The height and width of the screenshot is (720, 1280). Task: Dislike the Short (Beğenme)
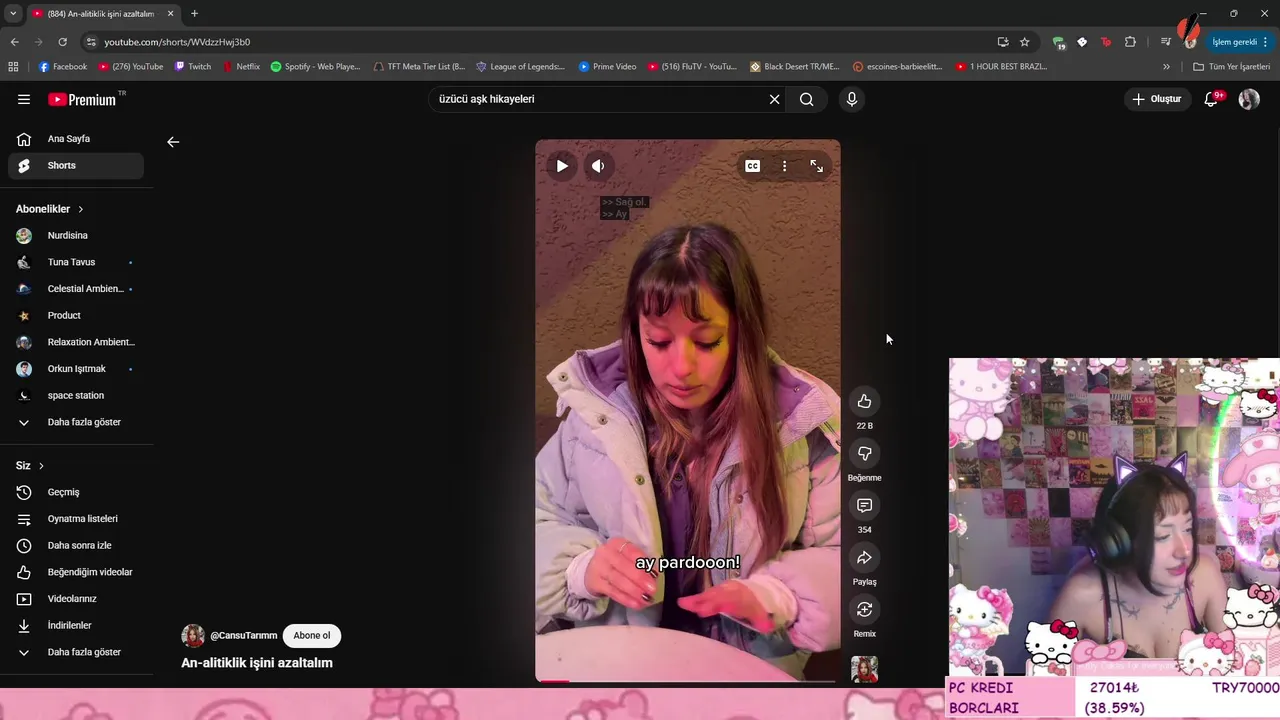point(865,453)
